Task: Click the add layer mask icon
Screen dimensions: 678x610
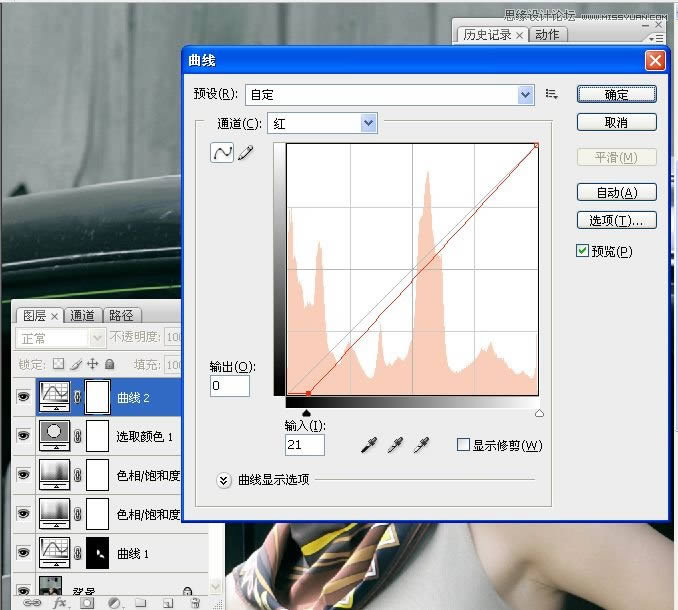Action: pos(87,603)
